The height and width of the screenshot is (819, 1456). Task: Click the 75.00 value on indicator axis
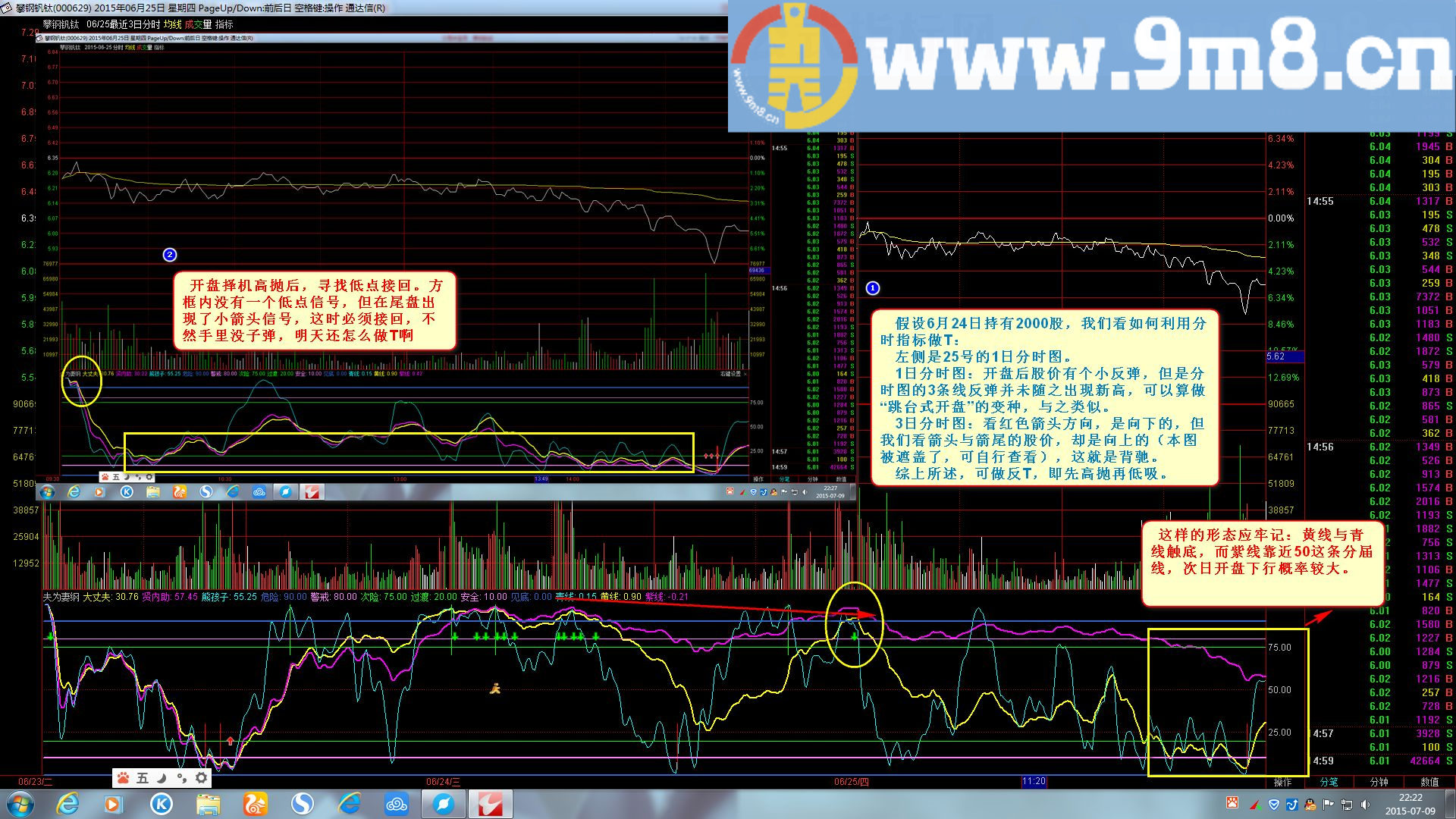click(1279, 647)
